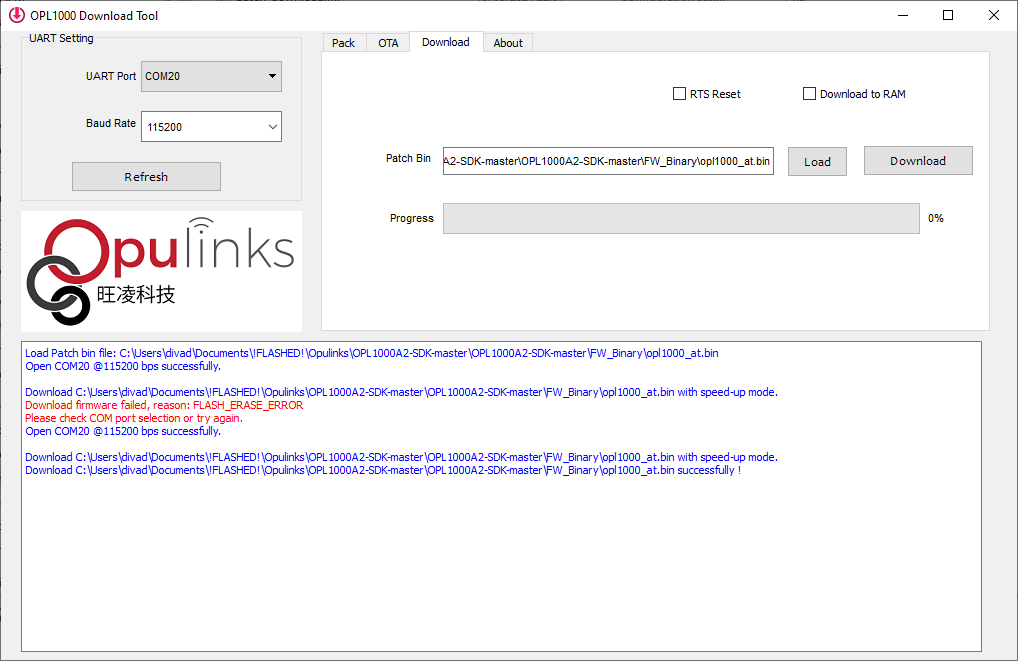The image size is (1018, 661).
Task: Click the OPL1000 app icon in title bar
Action: click(x=17, y=15)
